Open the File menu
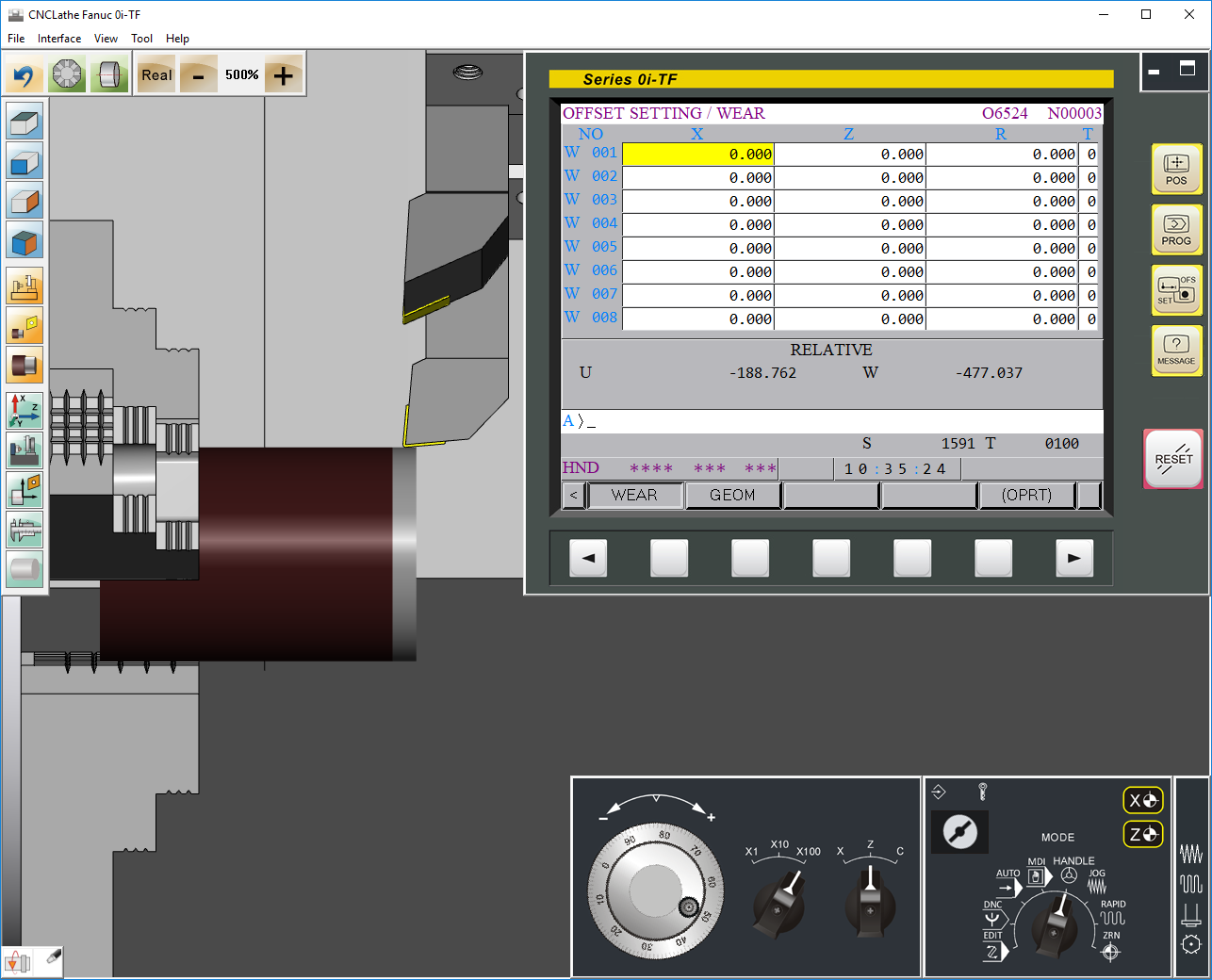 (16, 39)
